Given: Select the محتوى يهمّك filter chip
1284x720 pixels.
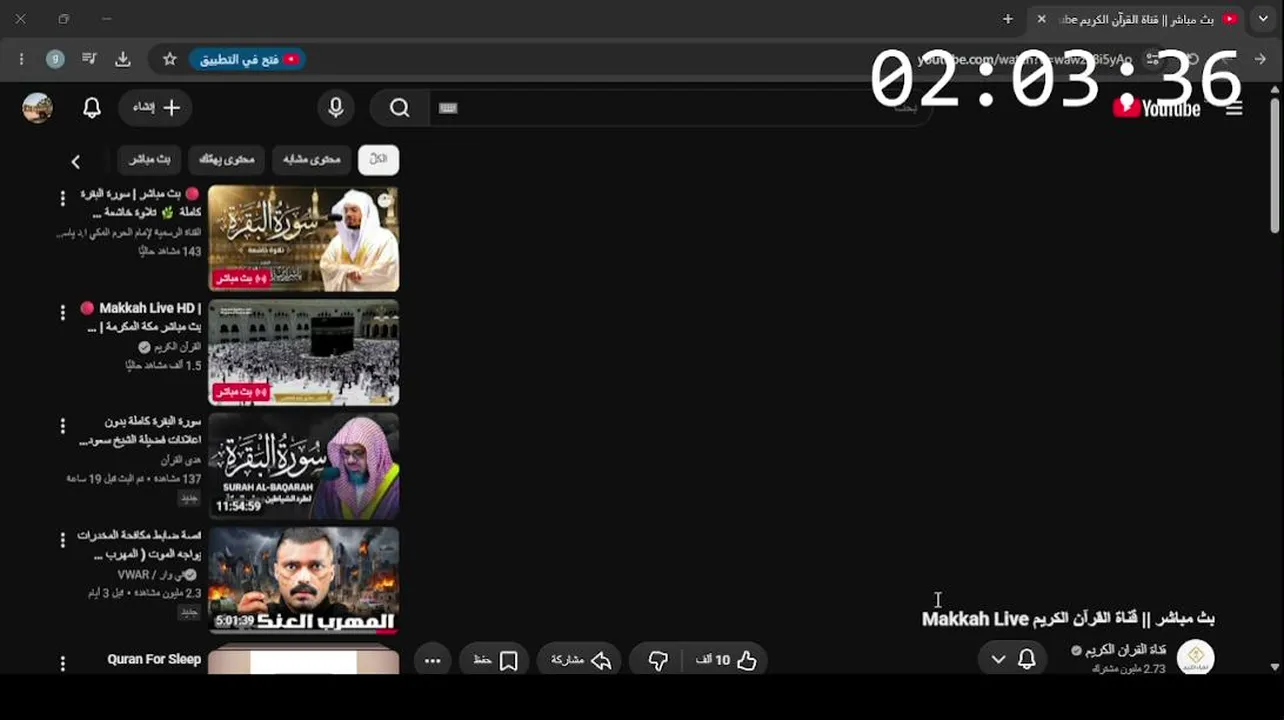Looking at the screenshot, I should point(226,159).
